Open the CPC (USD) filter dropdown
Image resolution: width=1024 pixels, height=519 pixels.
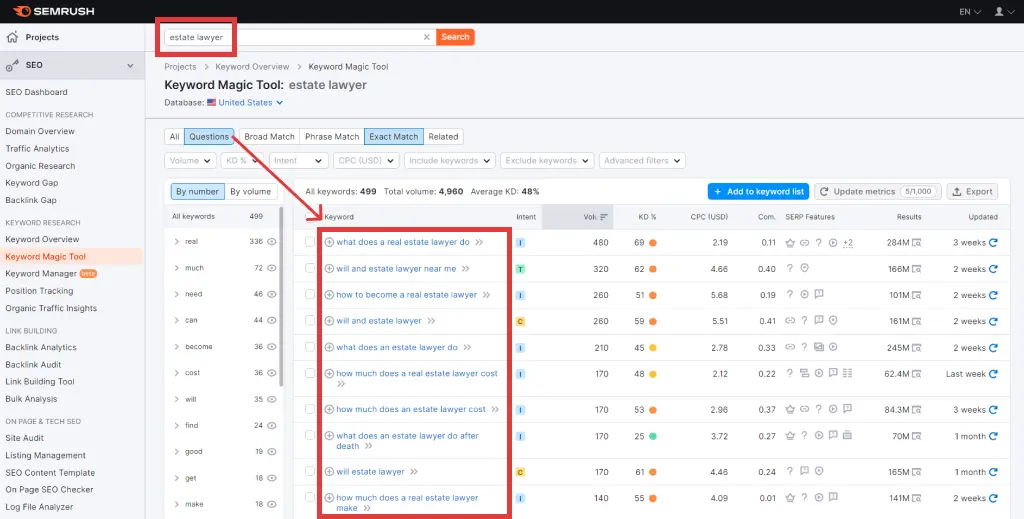point(366,161)
